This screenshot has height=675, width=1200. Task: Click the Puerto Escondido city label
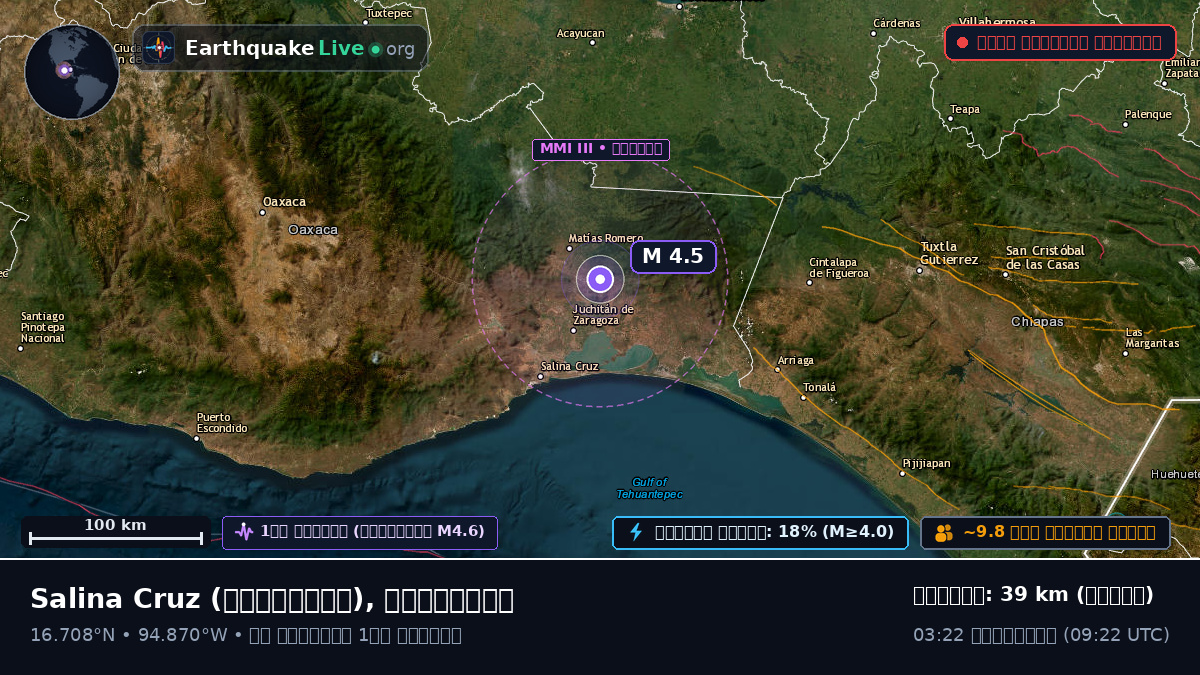click(222, 422)
